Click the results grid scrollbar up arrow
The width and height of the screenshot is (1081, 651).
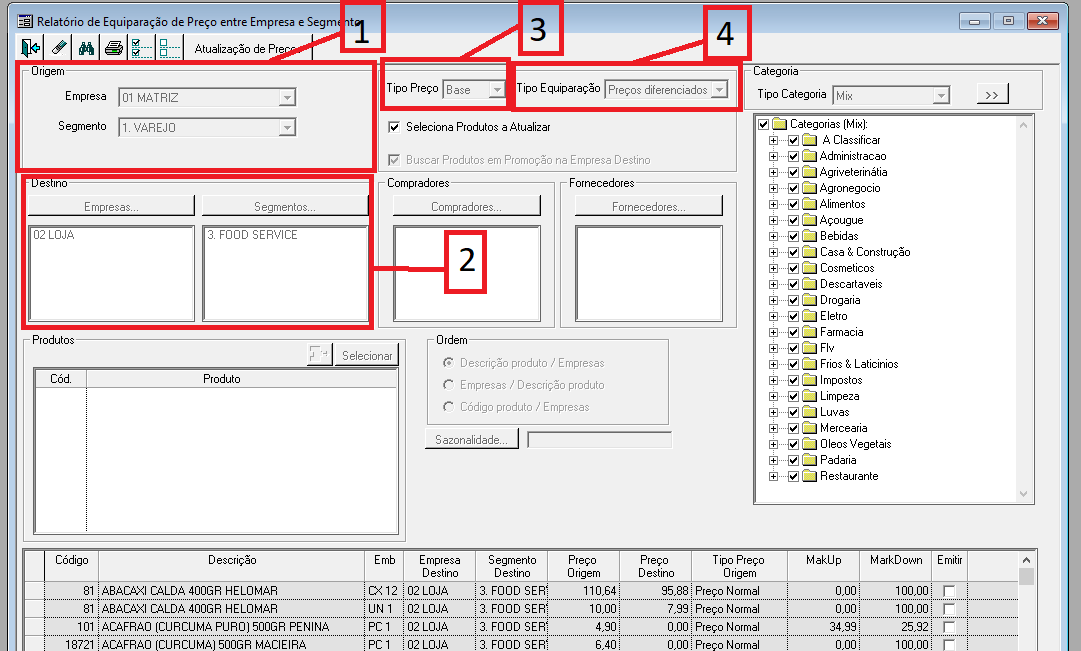click(1027, 560)
